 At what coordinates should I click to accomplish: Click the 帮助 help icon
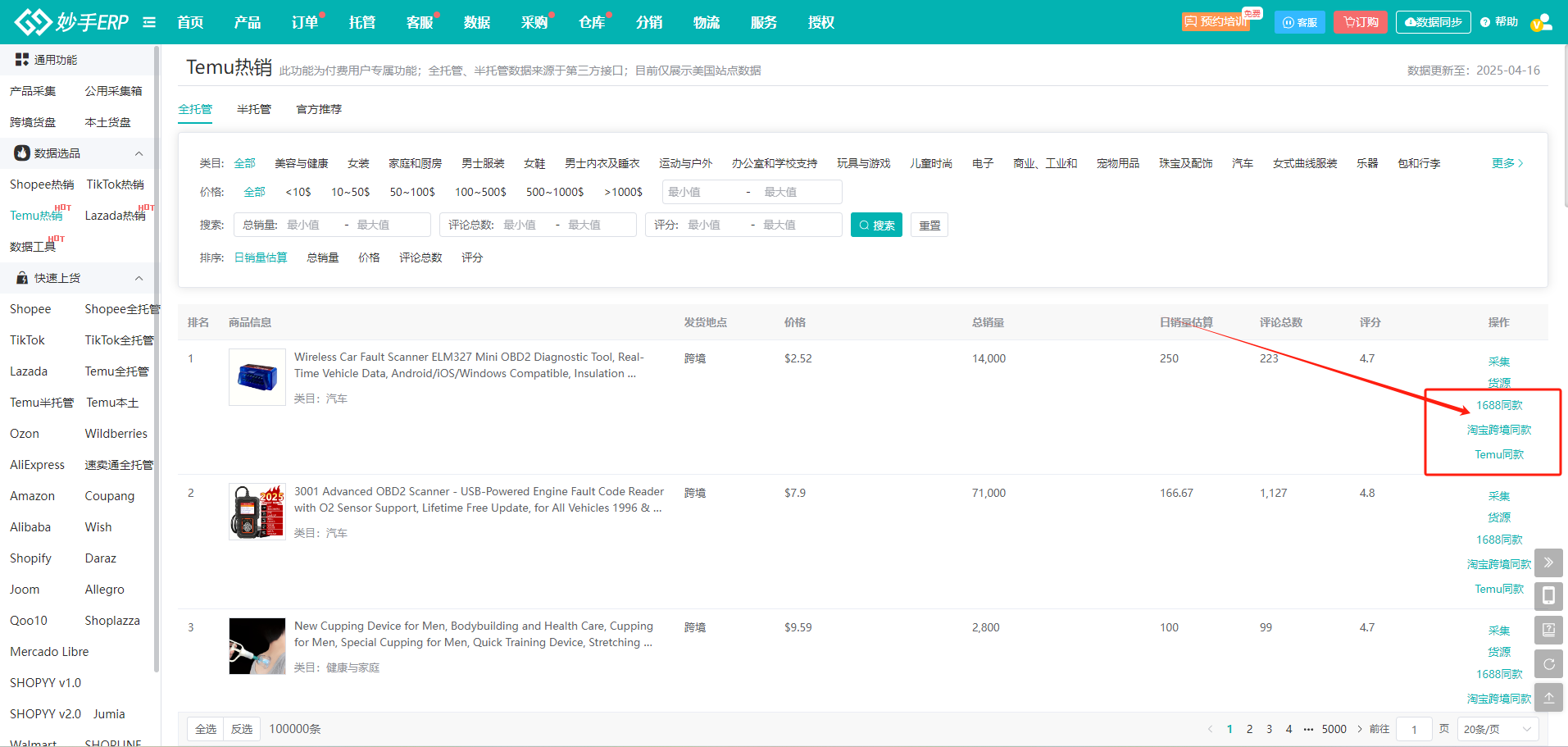(1499, 22)
